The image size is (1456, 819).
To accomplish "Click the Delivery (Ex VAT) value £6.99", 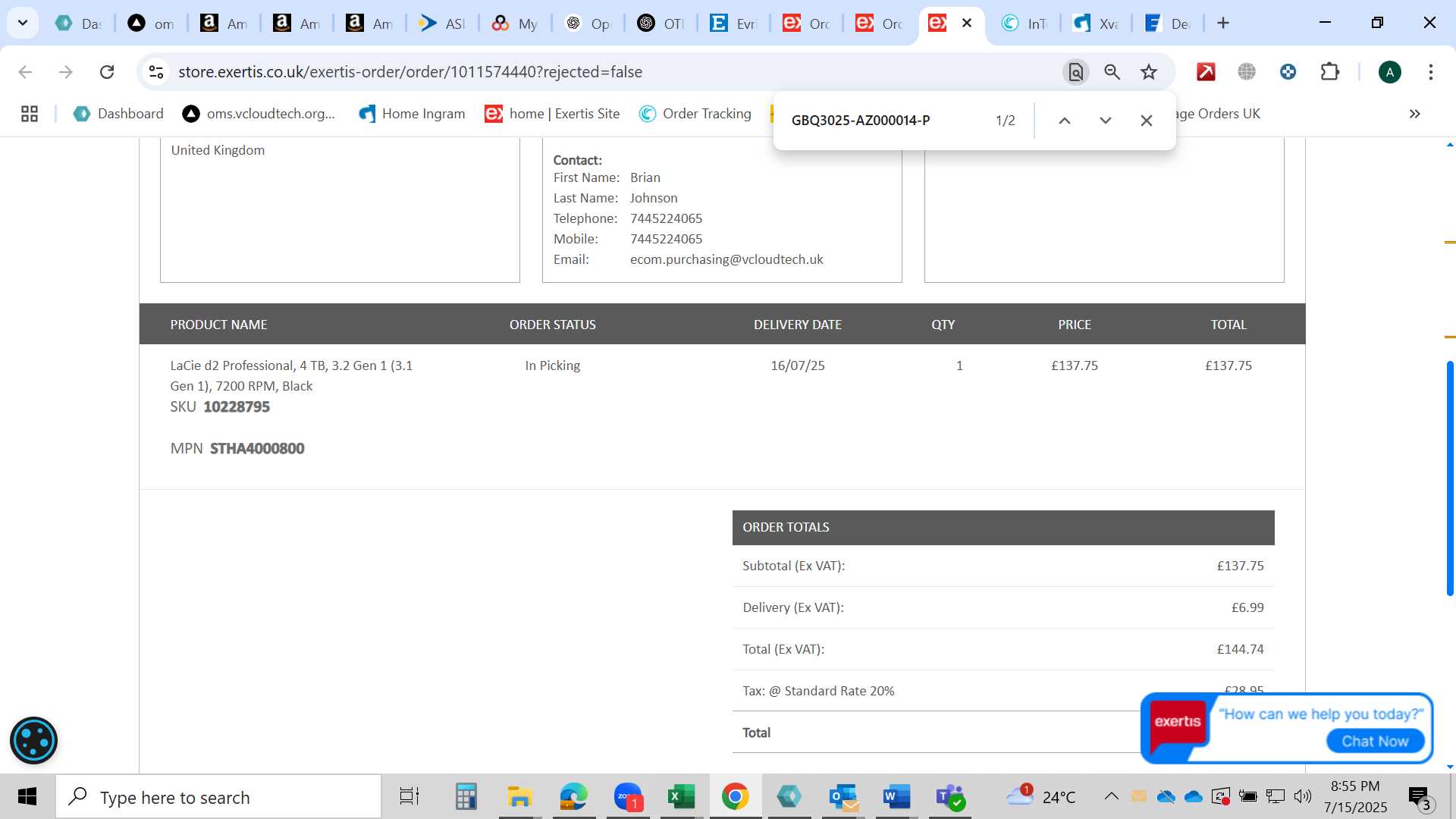I will (x=1247, y=607).
